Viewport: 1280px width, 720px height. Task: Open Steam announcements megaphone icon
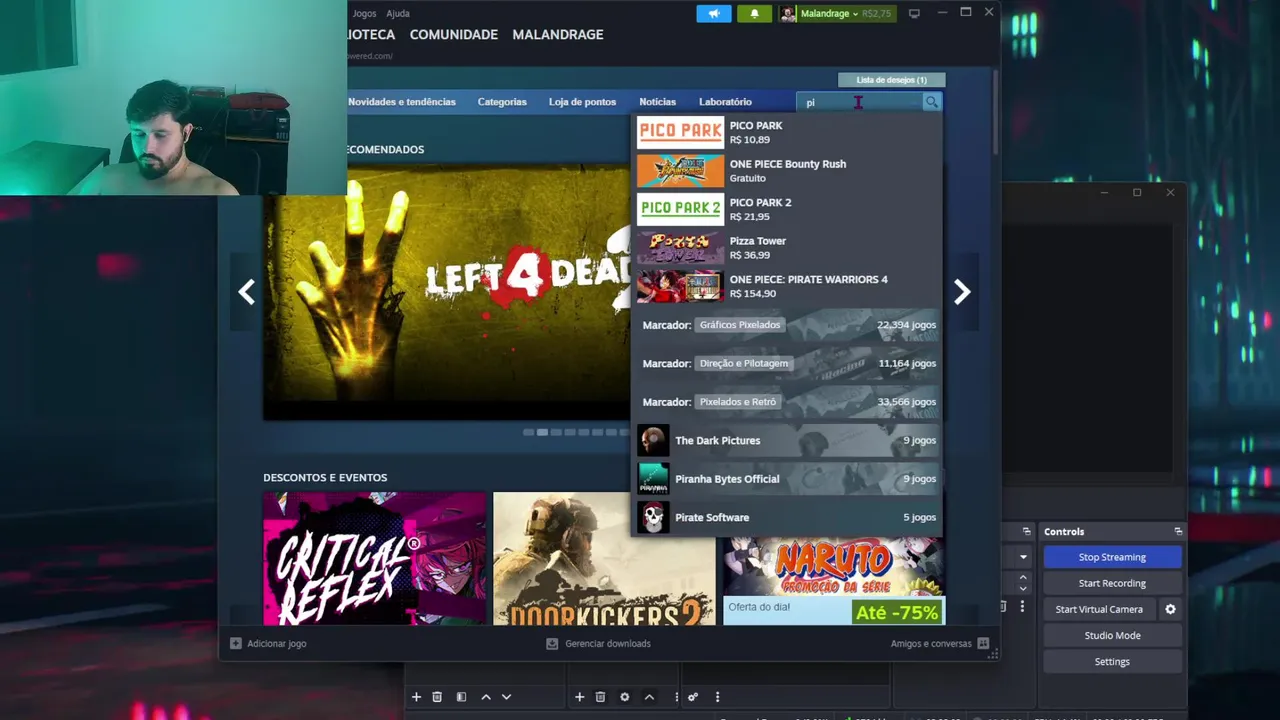714,13
